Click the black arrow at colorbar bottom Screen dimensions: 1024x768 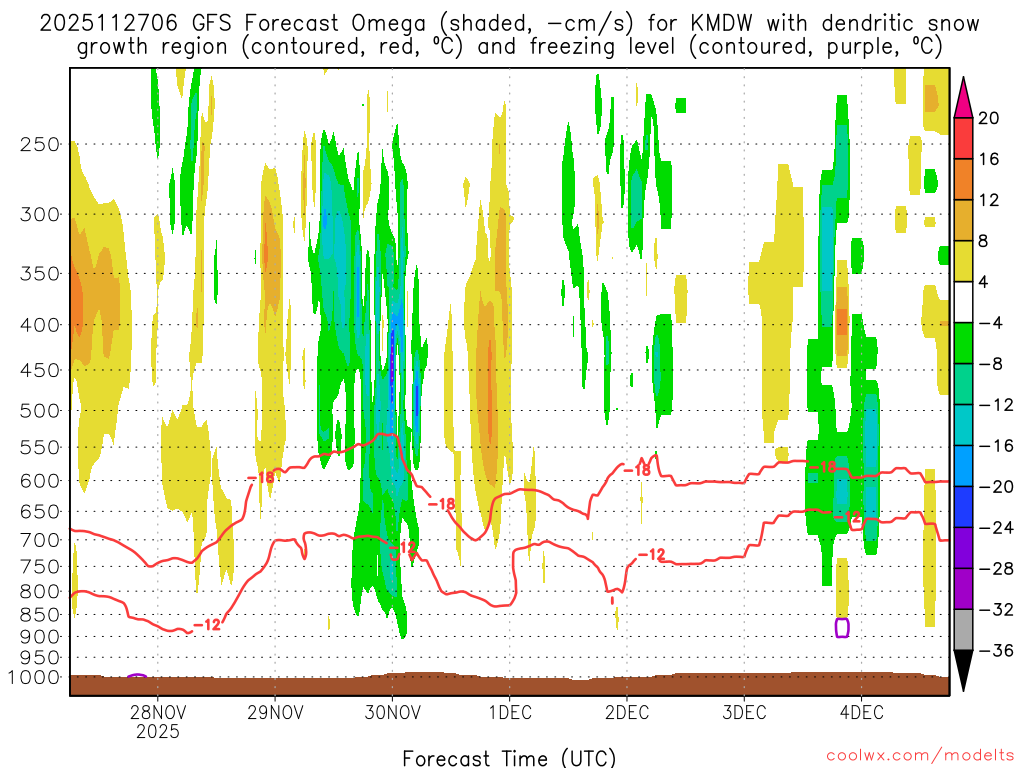[x=963, y=670]
